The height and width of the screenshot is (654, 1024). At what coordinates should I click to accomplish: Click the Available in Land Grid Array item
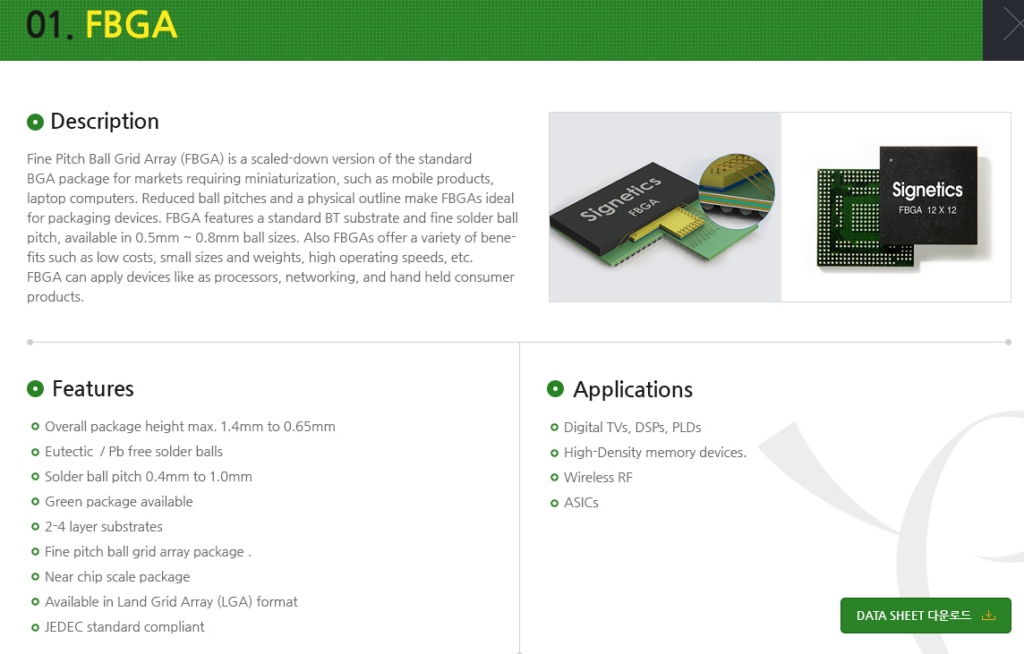coord(171,602)
